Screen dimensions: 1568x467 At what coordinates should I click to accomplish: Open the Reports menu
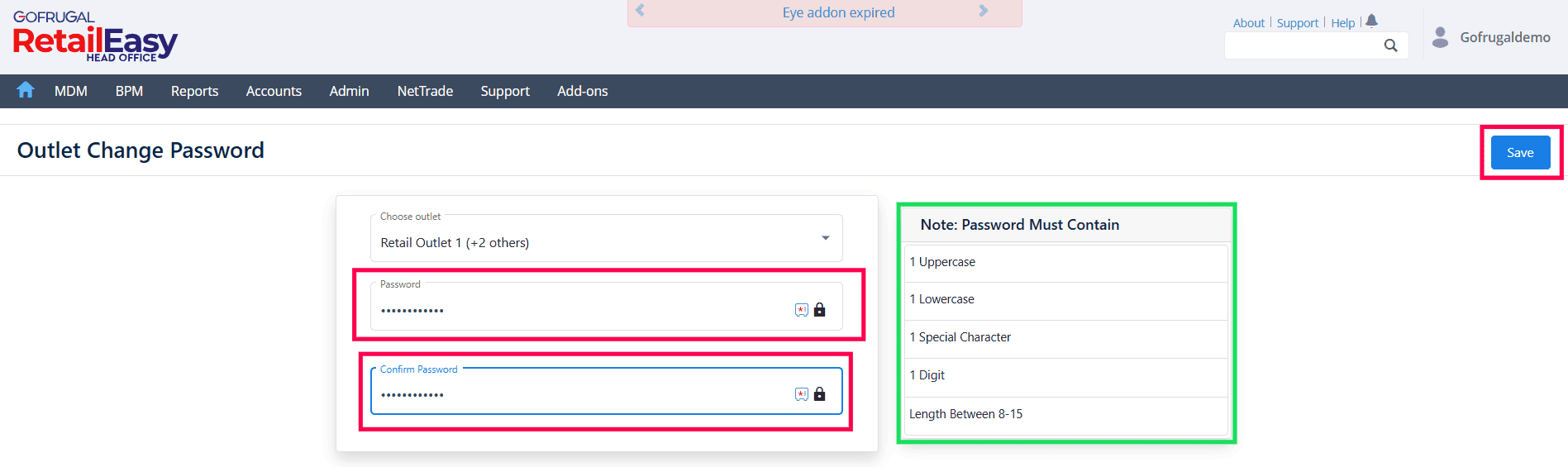(194, 91)
